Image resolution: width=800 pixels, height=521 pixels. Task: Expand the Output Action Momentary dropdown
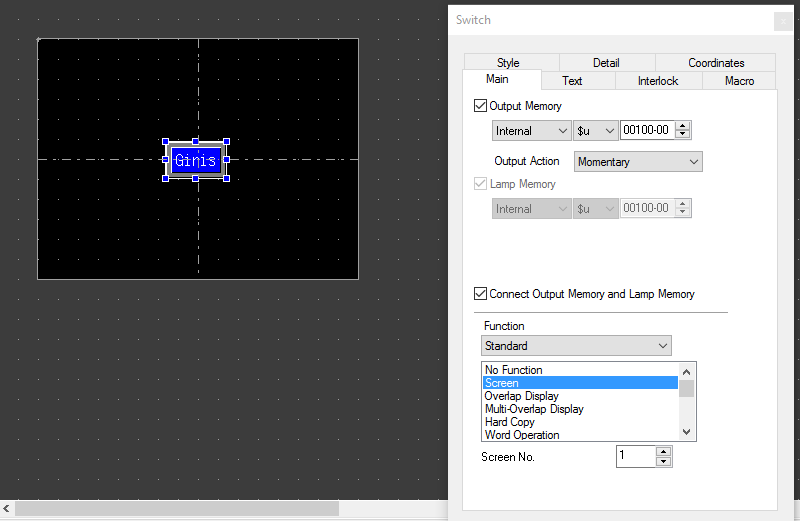pyautogui.click(x=639, y=162)
